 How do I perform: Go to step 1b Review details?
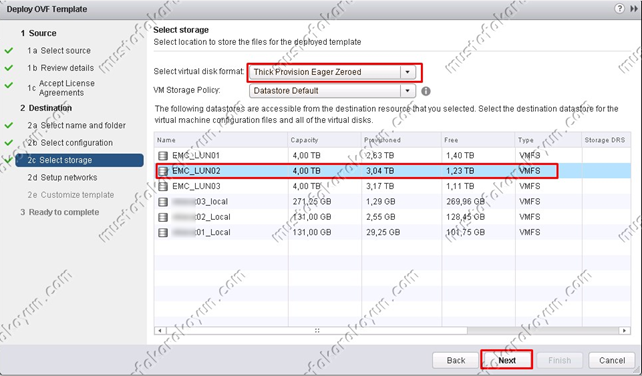61,68
